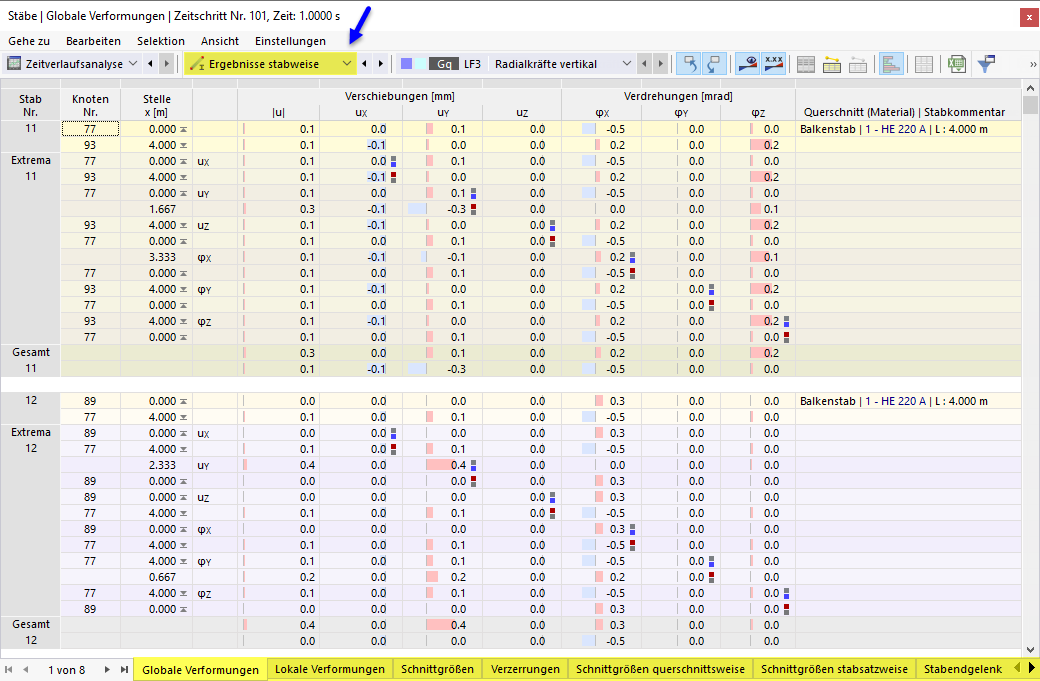Open the Einstellungen menu
Viewport: 1040px width, 681px height.
click(x=290, y=41)
